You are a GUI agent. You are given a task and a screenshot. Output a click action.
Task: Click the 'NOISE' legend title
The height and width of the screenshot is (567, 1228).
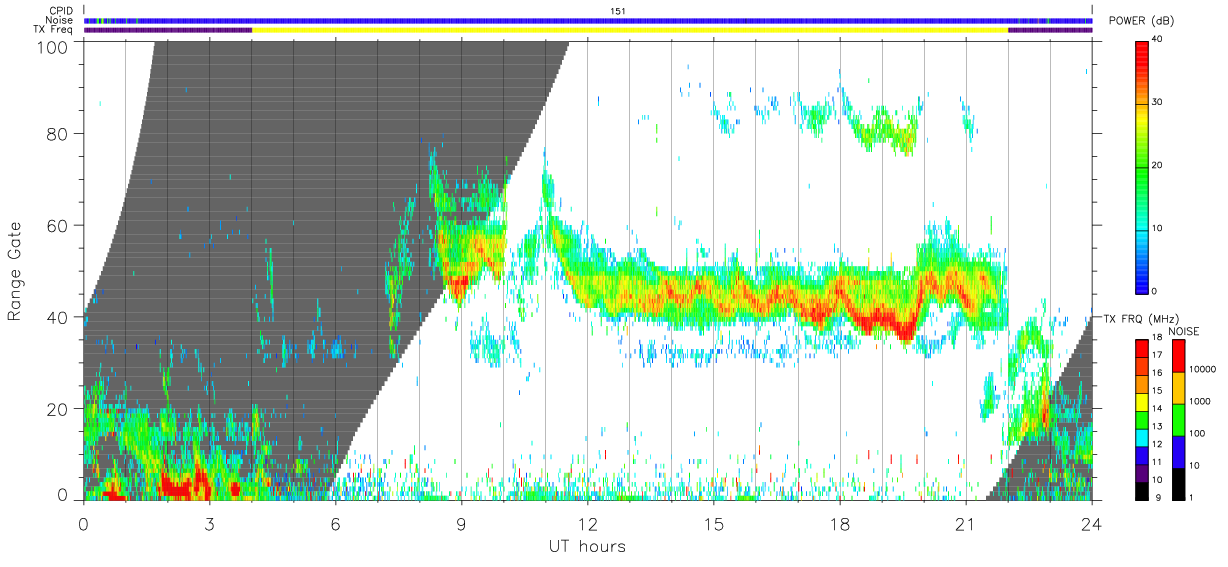tap(1184, 331)
